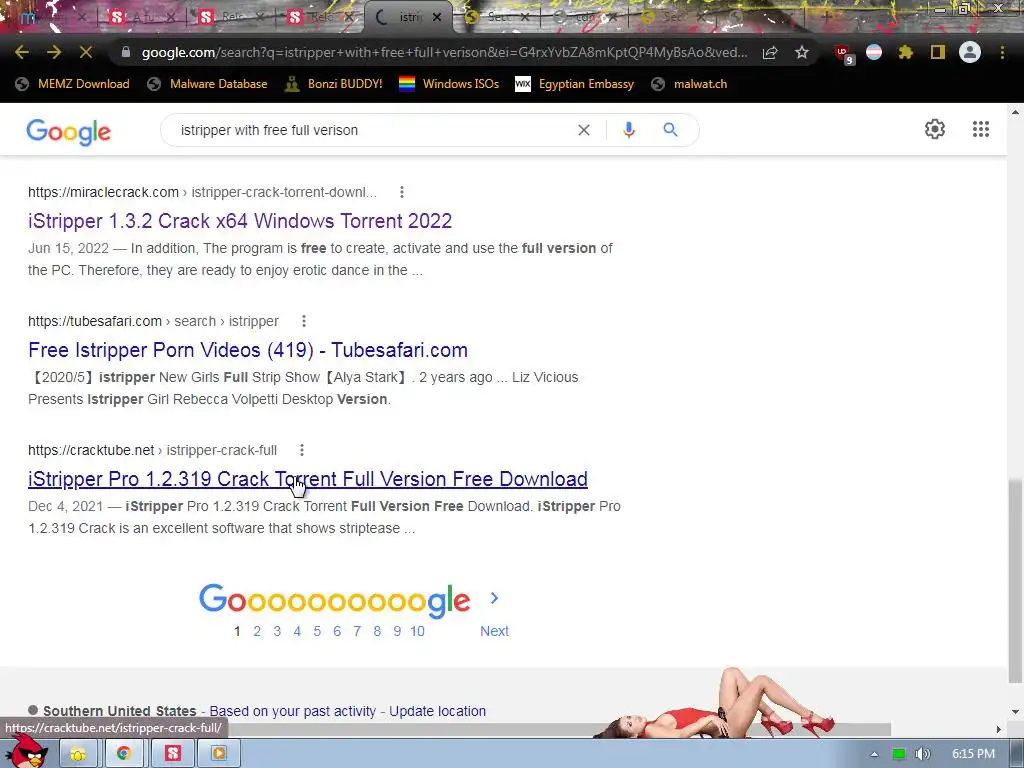This screenshot has width=1024, height=768.
Task: Open the Malware Database bookmark
Action: [x=208, y=84]
